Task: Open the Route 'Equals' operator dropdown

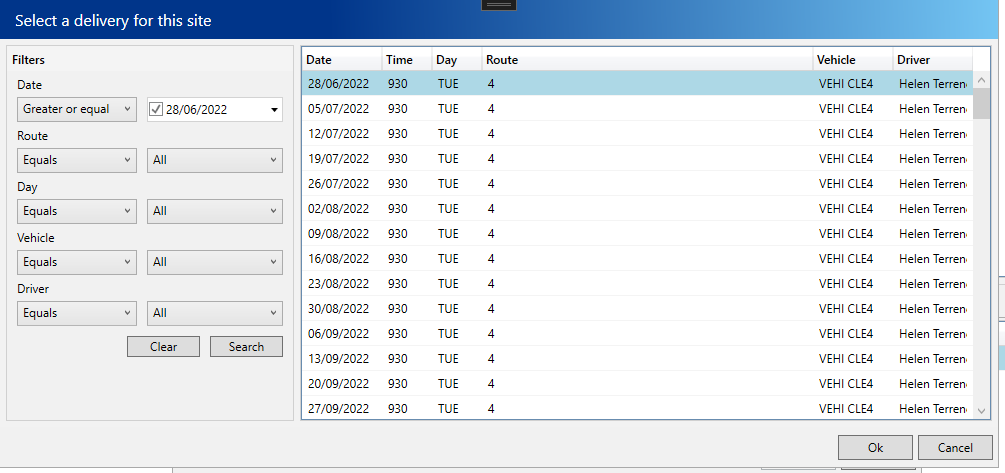Action: pyautogui.click(x=77, y=160)
